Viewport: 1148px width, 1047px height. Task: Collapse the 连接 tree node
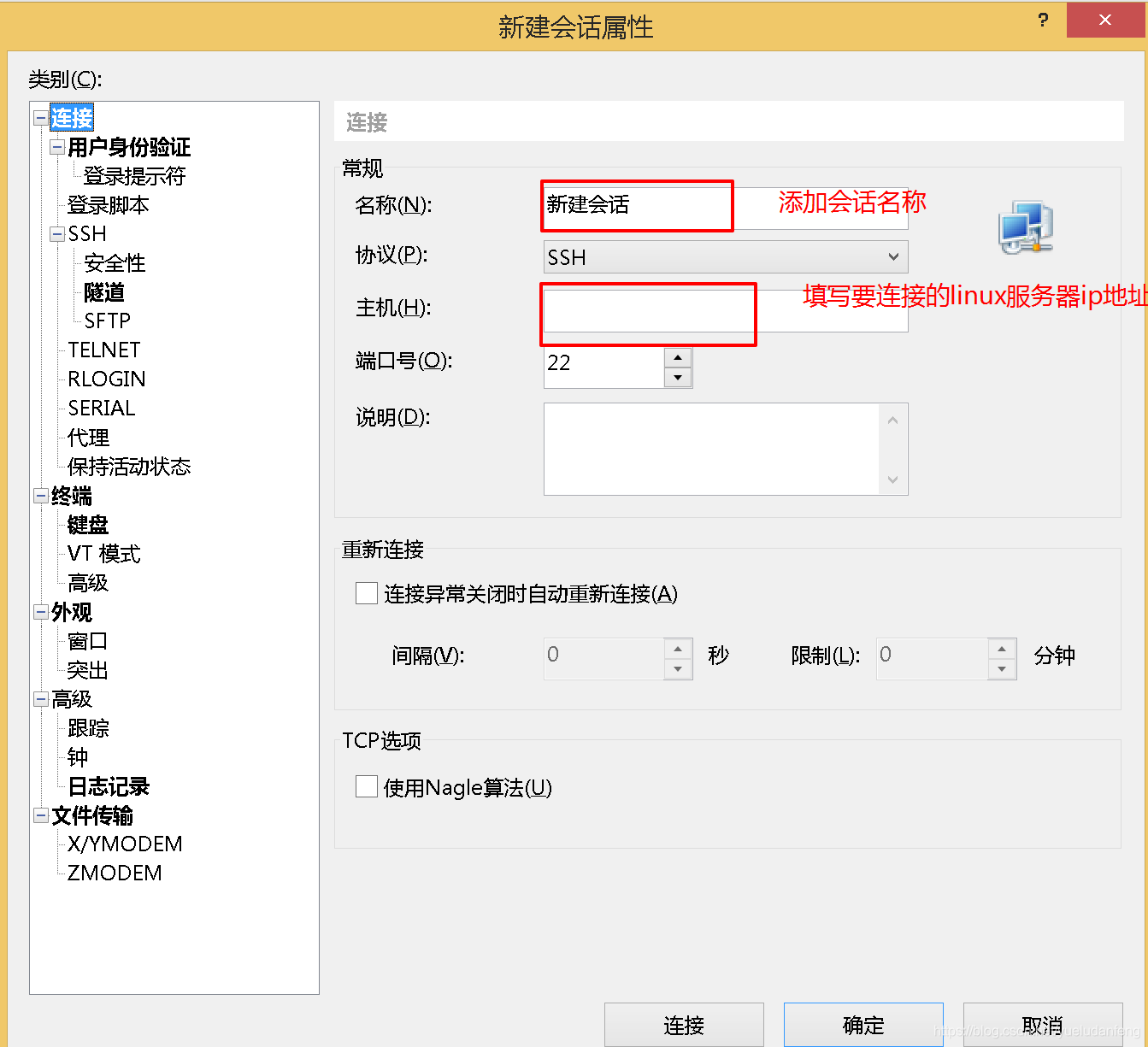tap(41, 117)
